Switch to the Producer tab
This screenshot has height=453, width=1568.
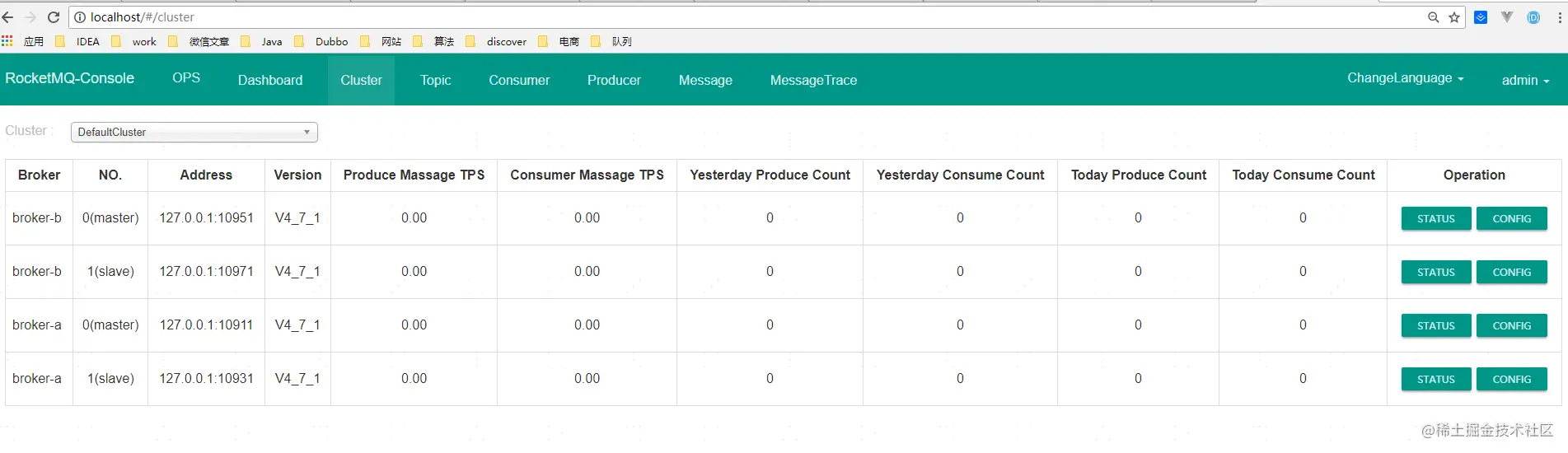point(614,80)
